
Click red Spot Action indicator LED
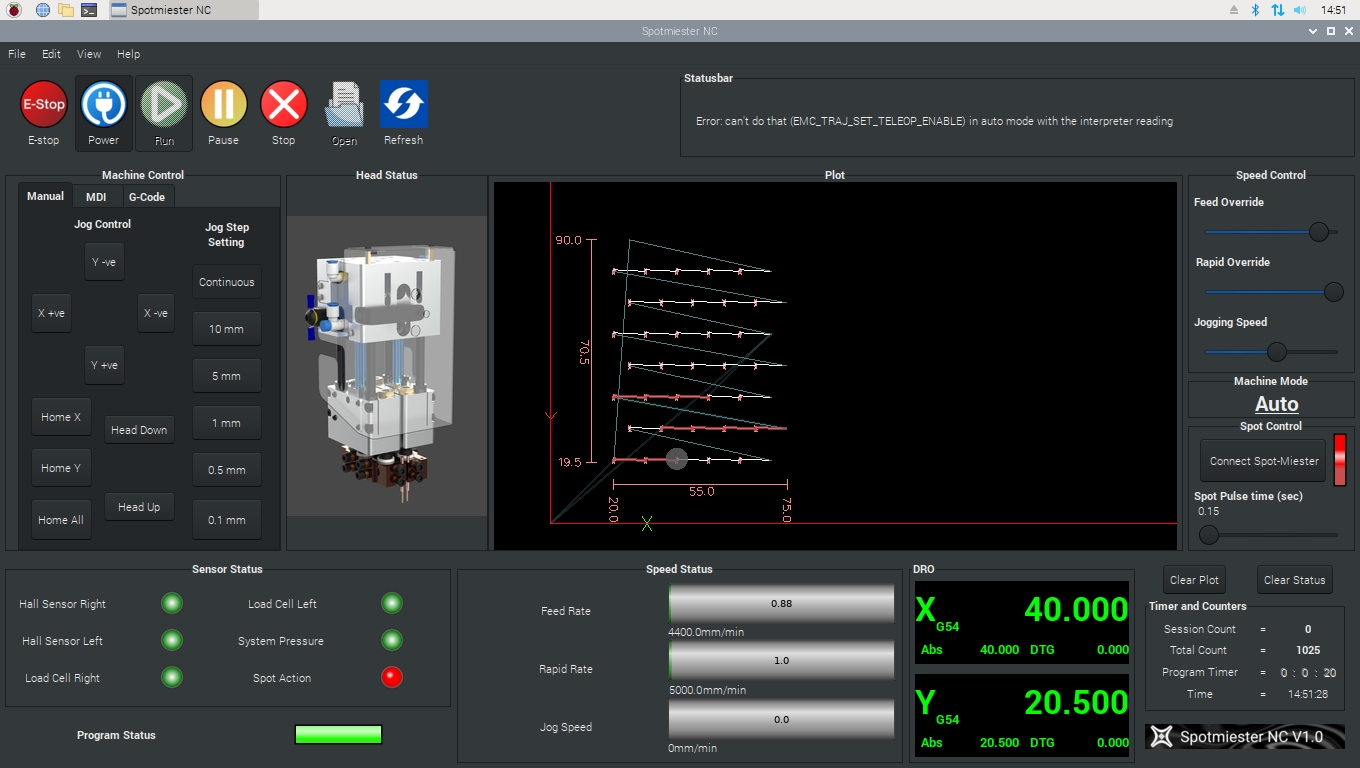[392, 677]
